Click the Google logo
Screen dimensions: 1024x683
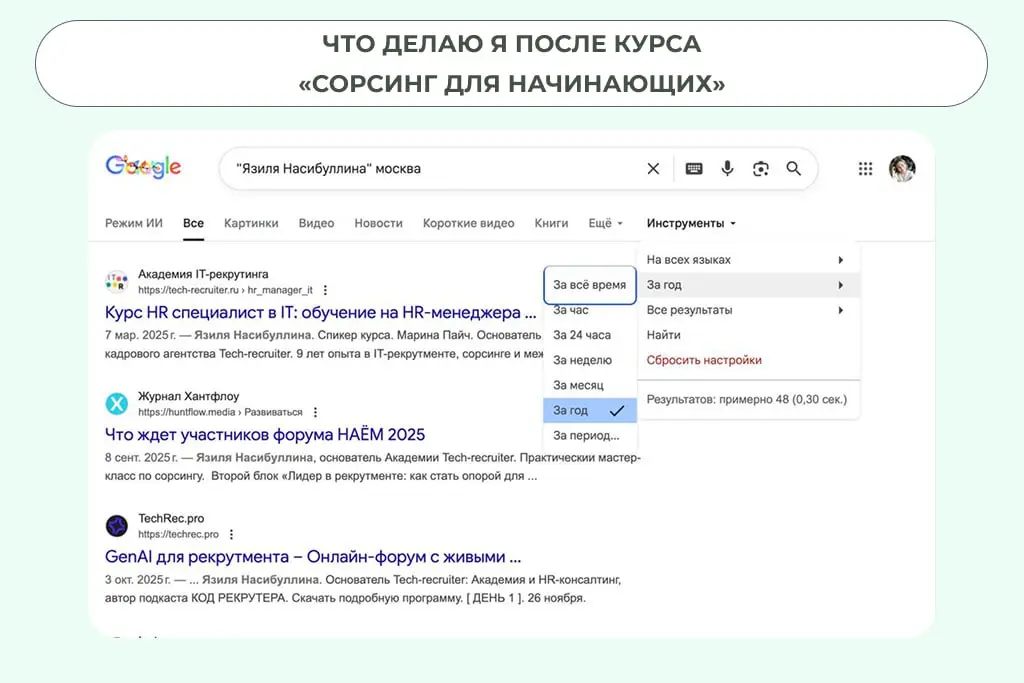pos(143,167)
